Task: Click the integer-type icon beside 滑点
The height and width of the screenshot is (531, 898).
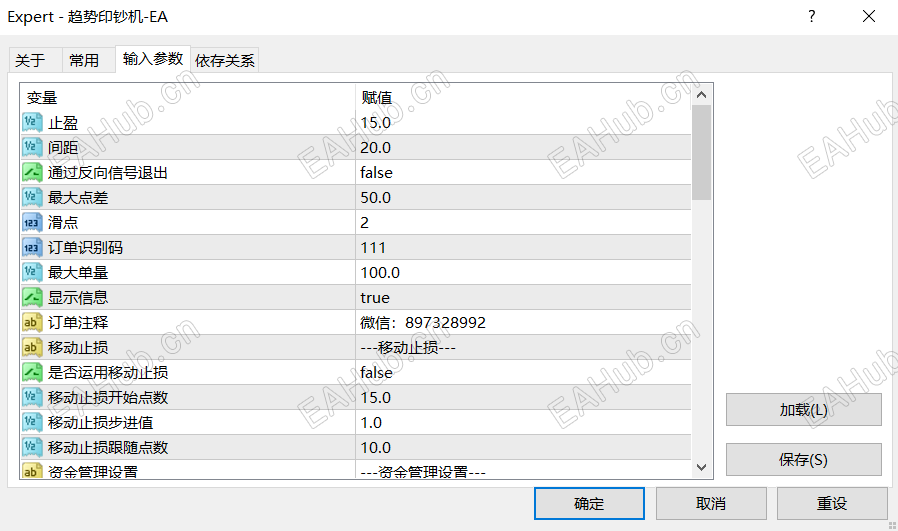Action: point(32,222)
